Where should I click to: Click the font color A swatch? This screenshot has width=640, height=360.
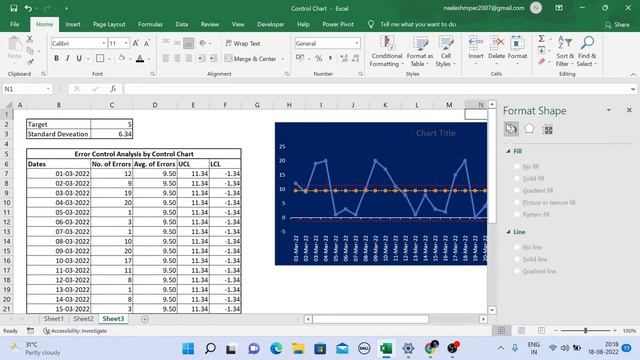(140, 59)
